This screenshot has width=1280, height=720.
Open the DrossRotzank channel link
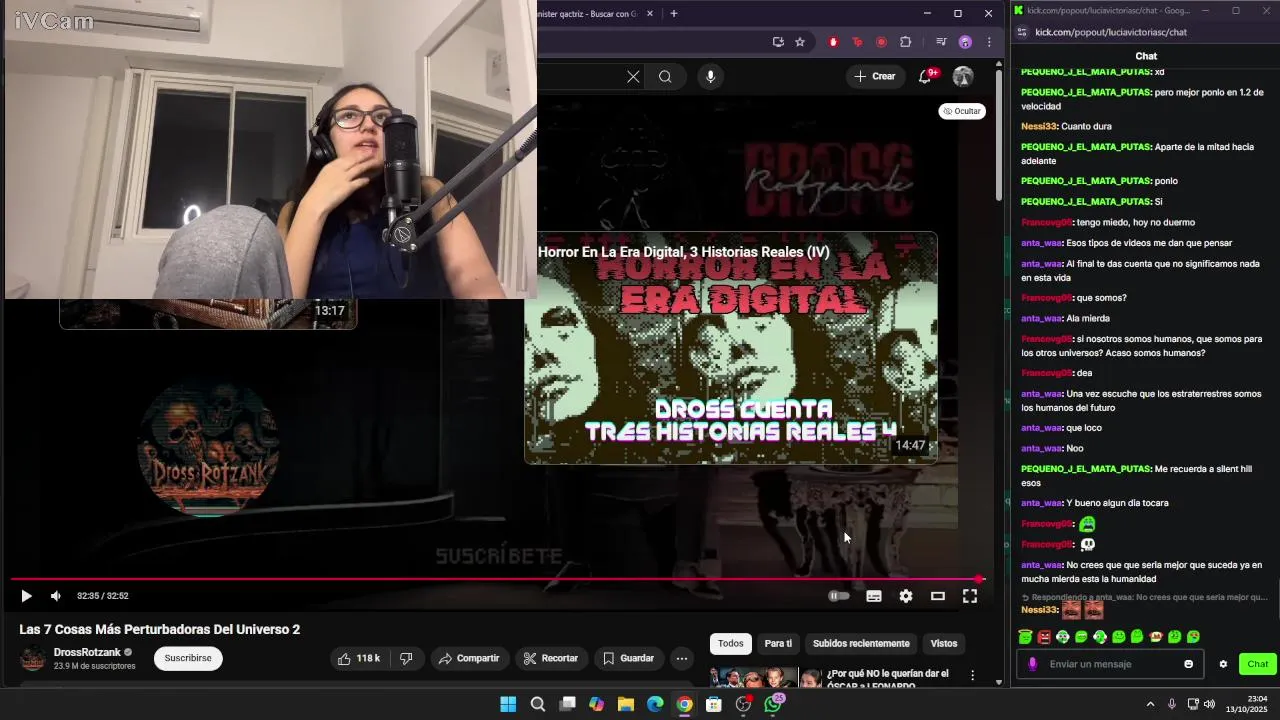coord(87,652)
